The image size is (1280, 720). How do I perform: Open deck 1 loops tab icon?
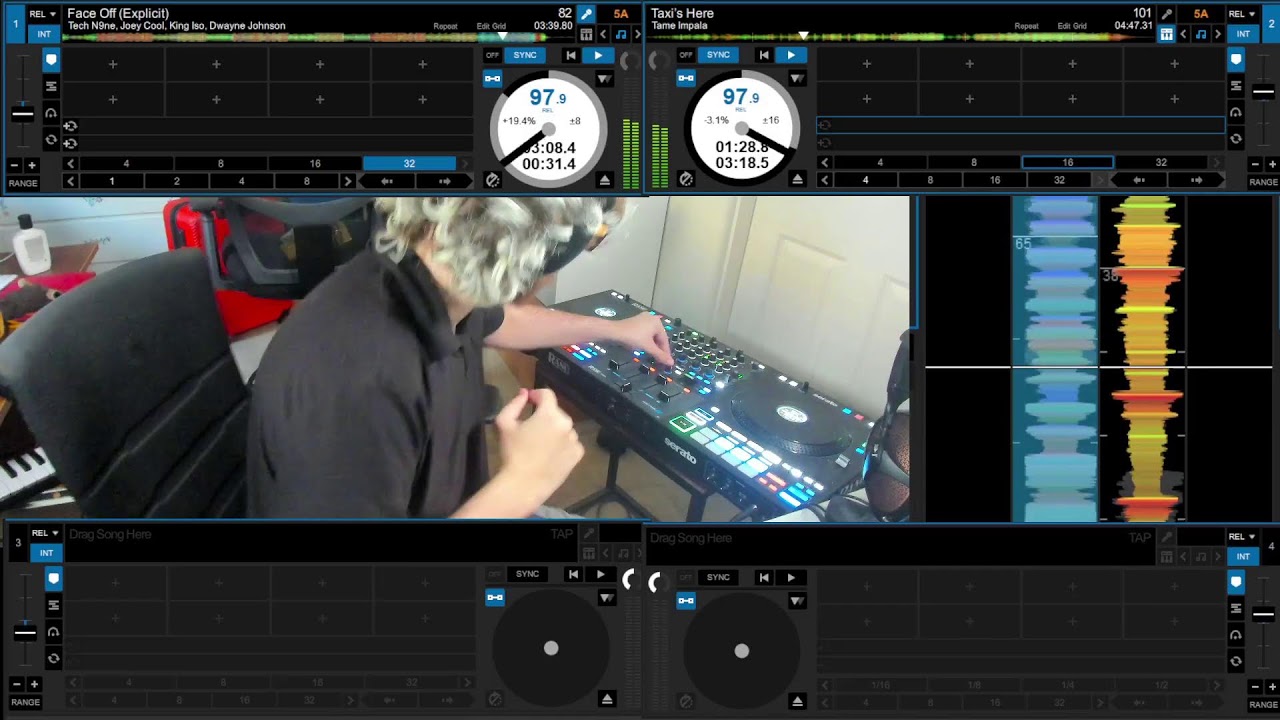(x=51, y=140)
